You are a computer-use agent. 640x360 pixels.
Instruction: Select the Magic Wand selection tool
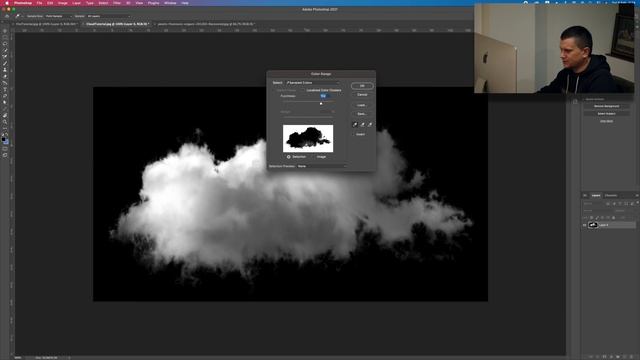click(x=5, y=50)
